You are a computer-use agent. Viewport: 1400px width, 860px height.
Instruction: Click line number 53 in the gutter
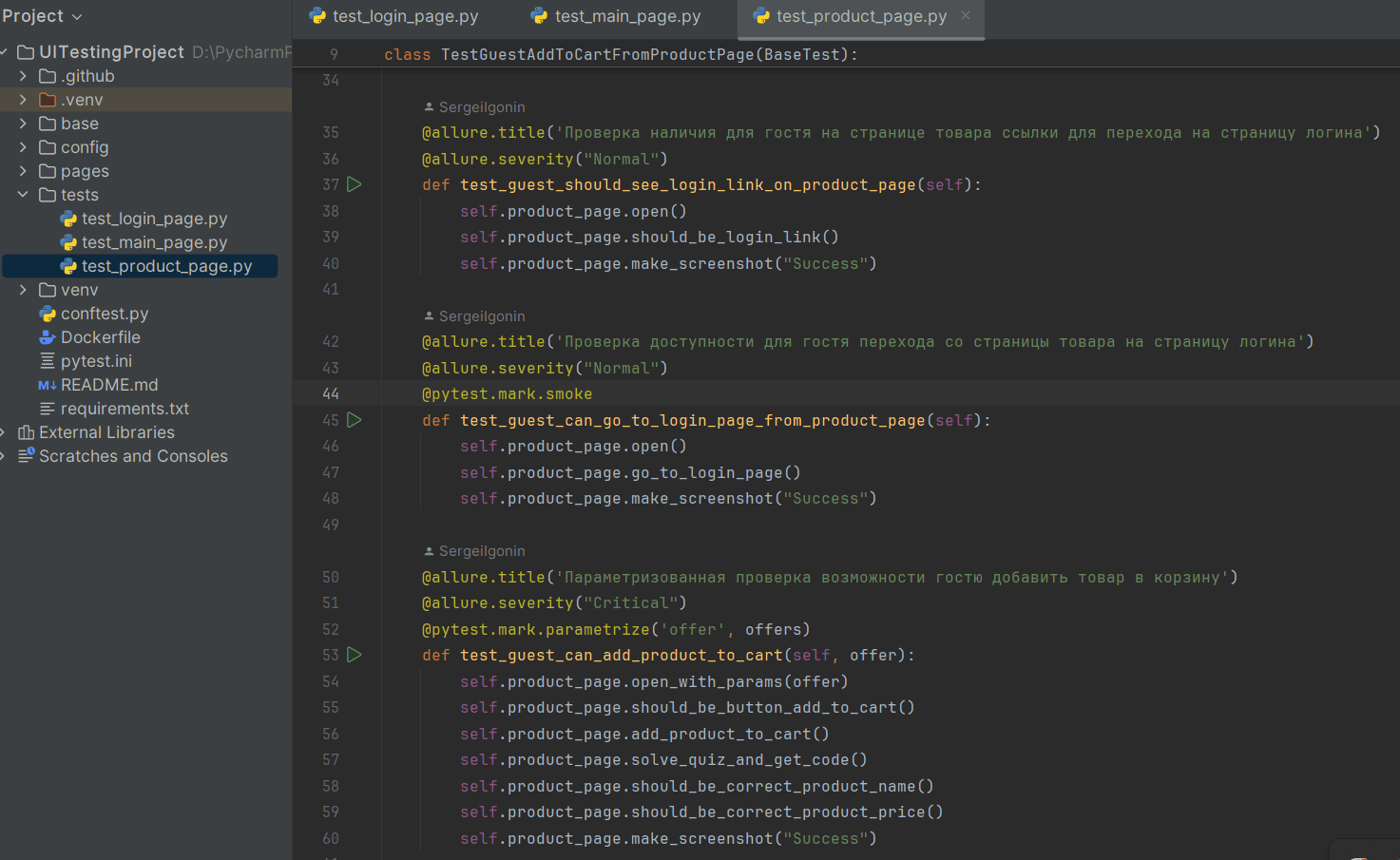[330, 655]
